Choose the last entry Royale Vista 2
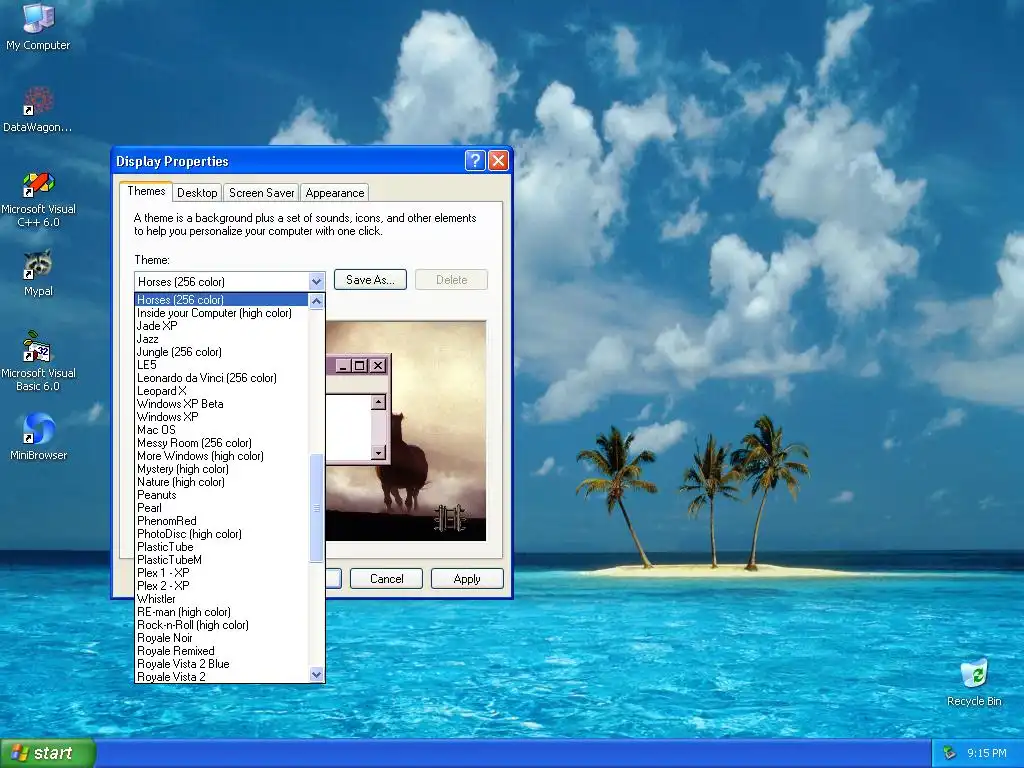The height and width of the screenshot is (768, 1024). pos(221,677)
